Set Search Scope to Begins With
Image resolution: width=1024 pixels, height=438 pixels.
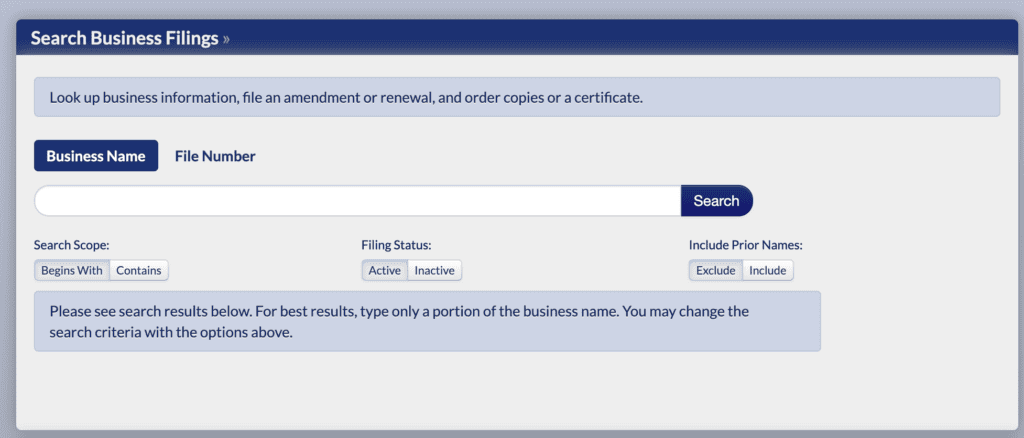(x=71, y=270)
